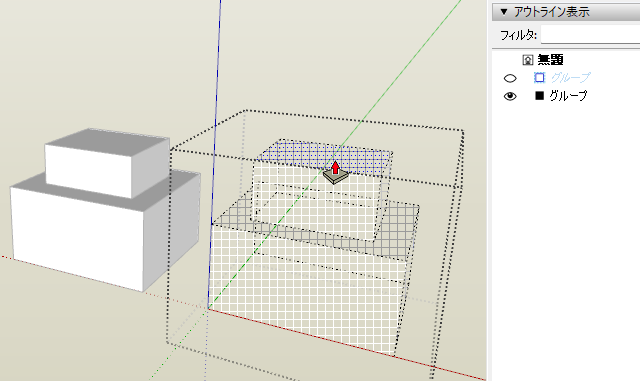Pick the blue dotted top face
Screen dimensions: 640x381
point(324,154)
